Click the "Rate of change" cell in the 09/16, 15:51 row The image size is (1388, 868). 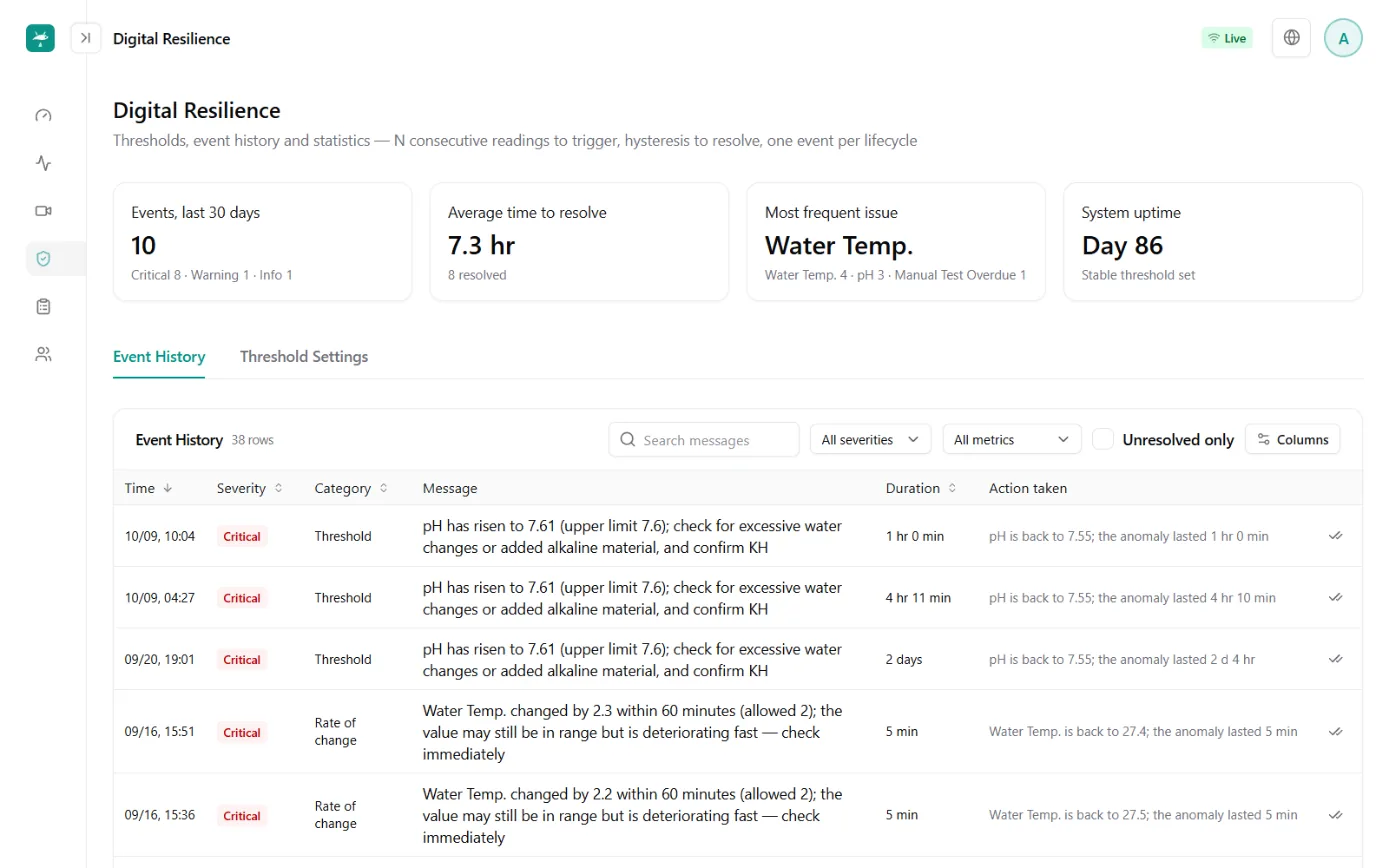tap(336, 732)
